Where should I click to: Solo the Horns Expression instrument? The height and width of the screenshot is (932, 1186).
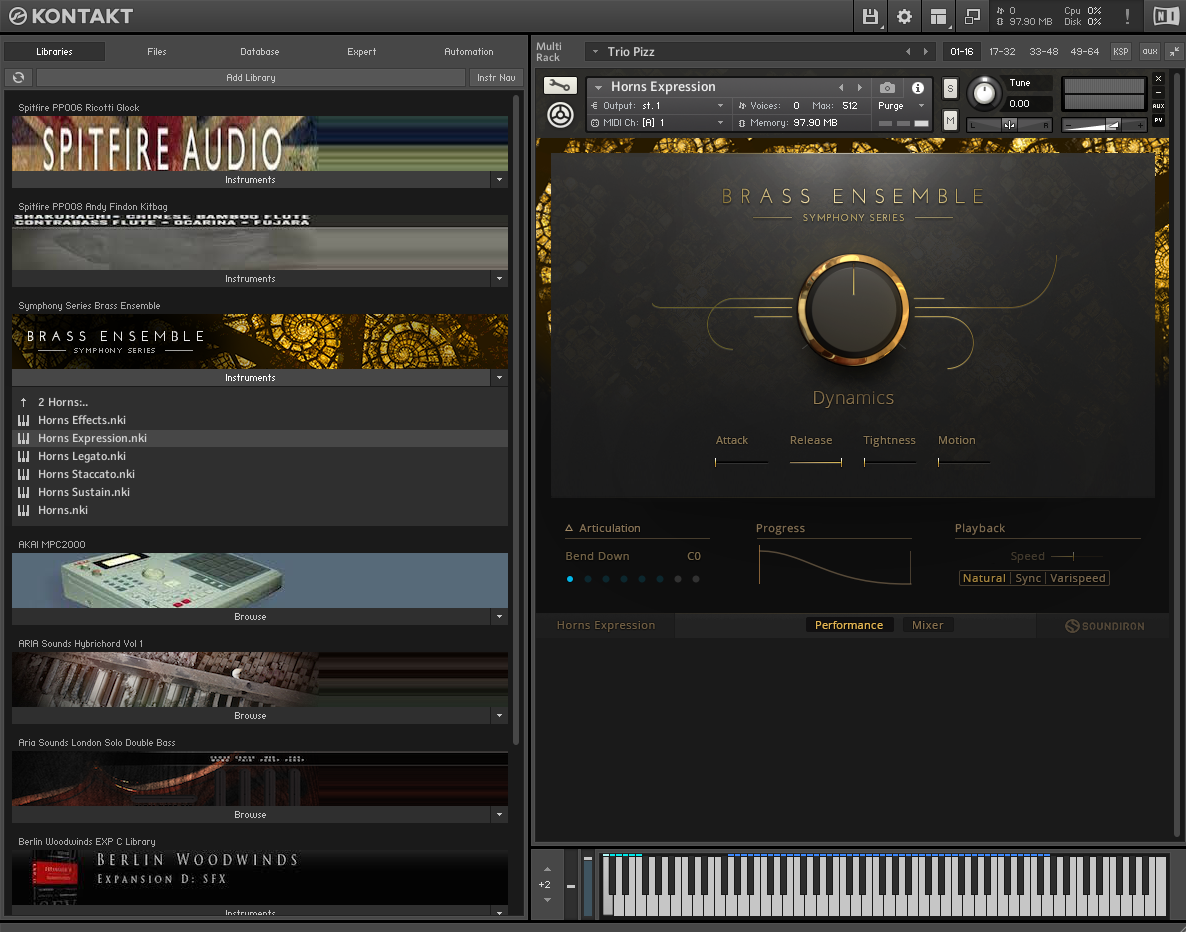950,89
